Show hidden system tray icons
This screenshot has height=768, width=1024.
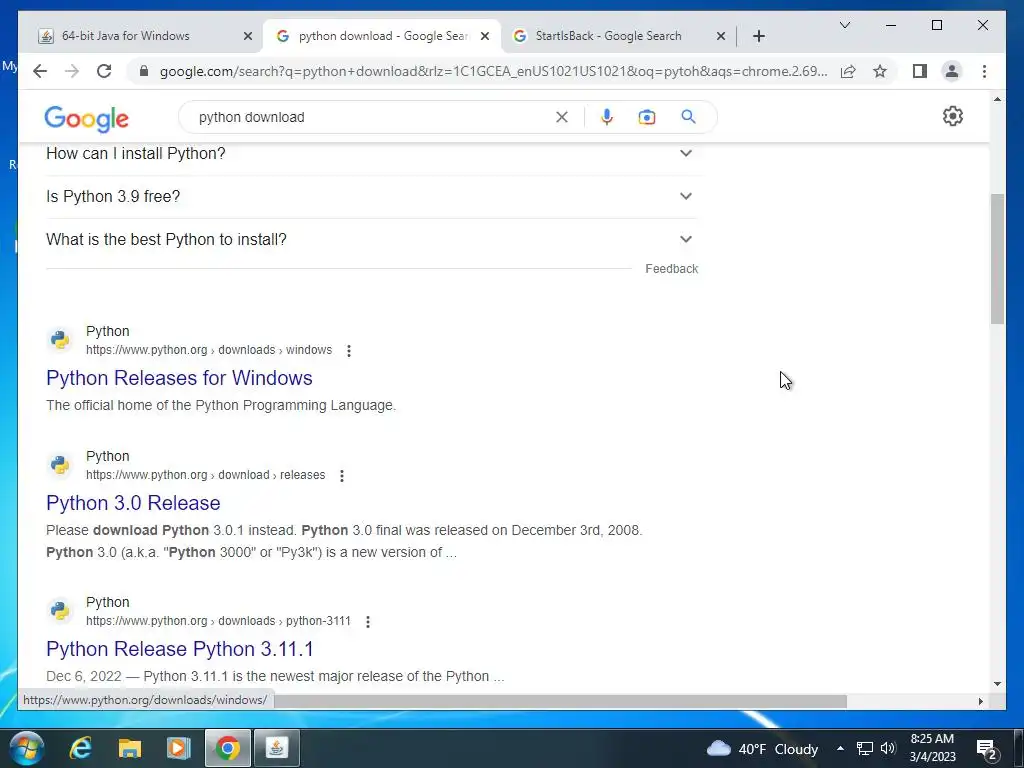[x=840, y=748]
